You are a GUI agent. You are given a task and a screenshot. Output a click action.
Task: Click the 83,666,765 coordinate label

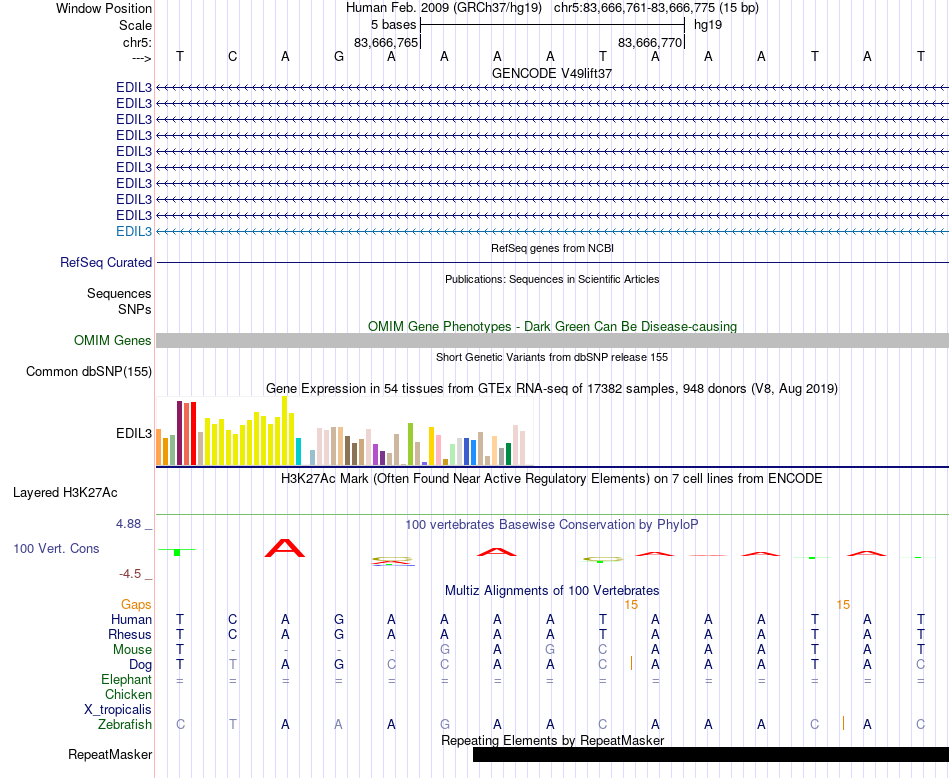pyautogui.click(x=386, y=42)
